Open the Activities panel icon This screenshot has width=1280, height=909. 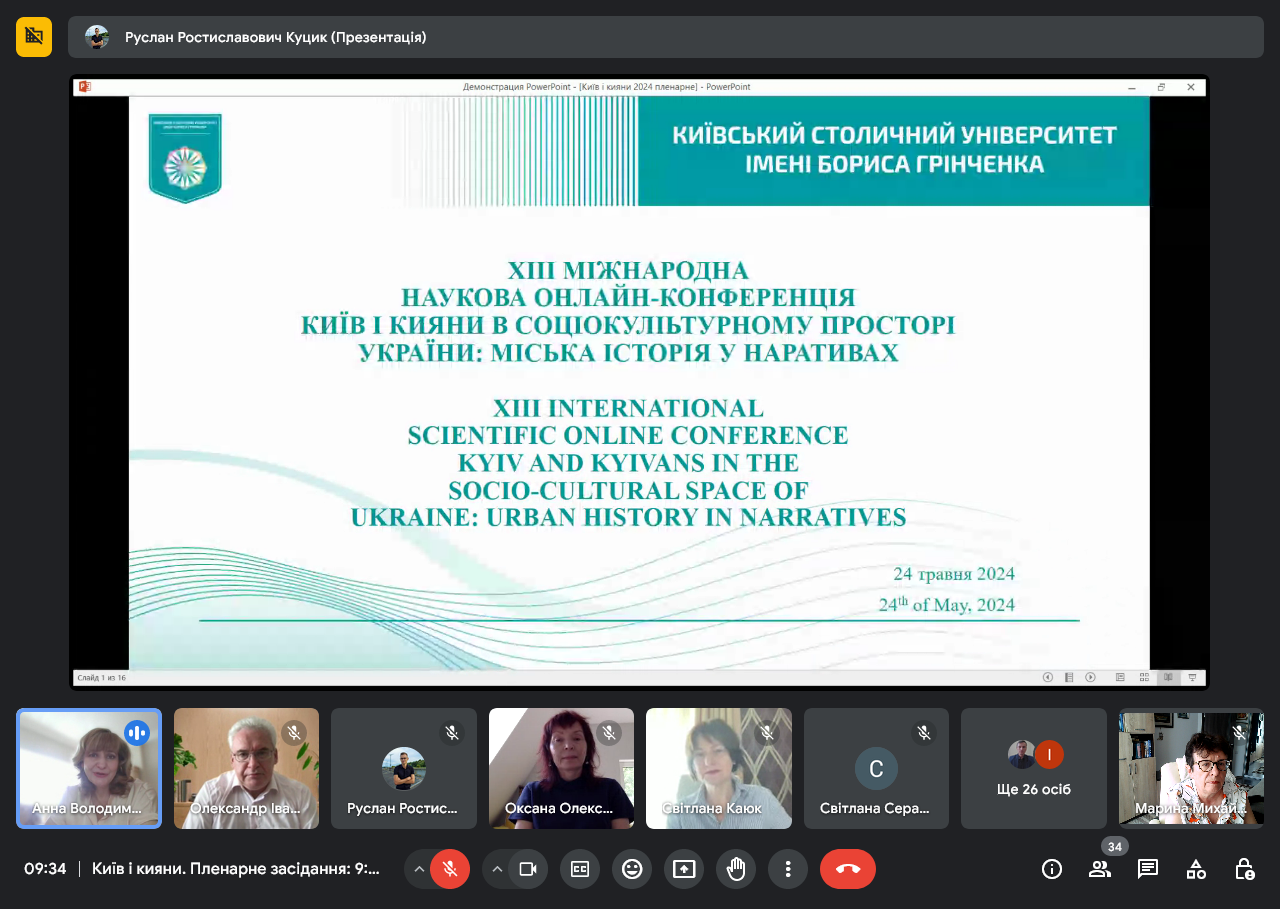[x=1195, y=869]
